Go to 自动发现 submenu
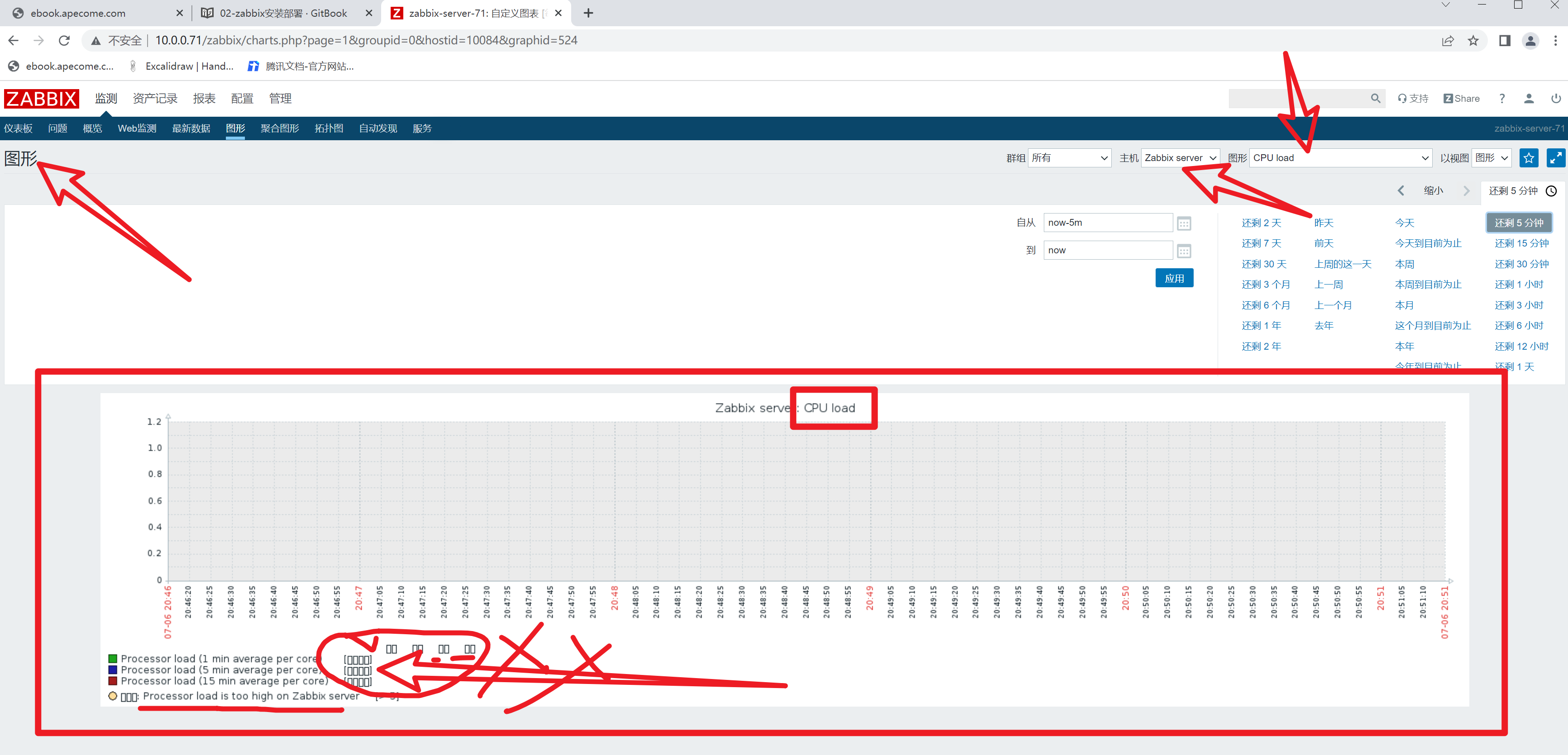Image resolution: width=1568 pixels, height=755 pixels. pos(378,128)
